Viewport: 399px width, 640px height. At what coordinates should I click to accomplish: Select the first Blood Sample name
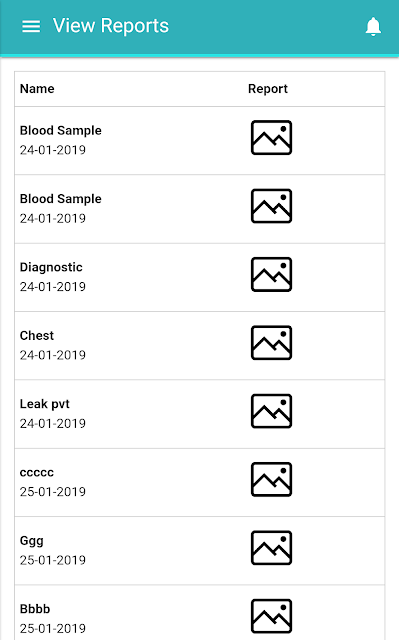tap(61, 131)
